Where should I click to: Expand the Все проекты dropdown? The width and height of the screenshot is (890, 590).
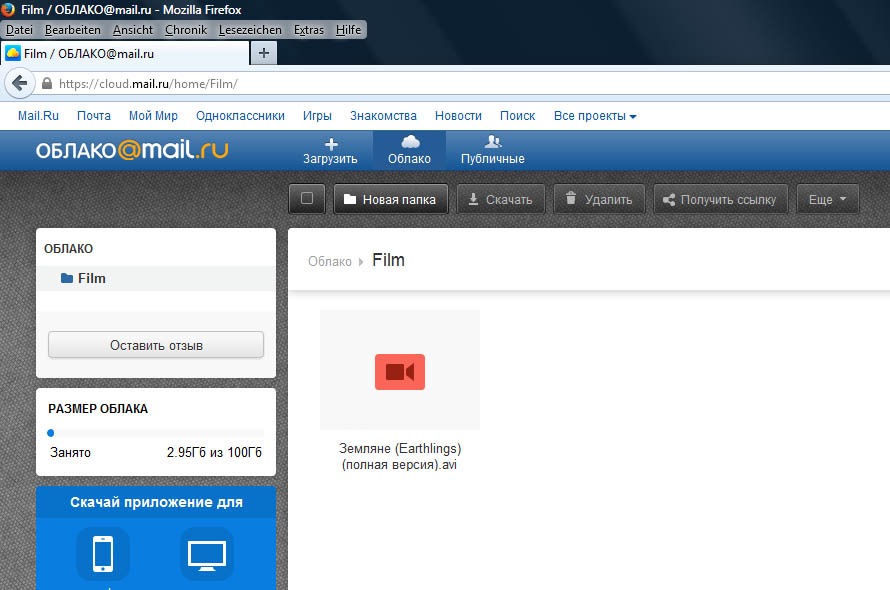(x=595, y=116)
